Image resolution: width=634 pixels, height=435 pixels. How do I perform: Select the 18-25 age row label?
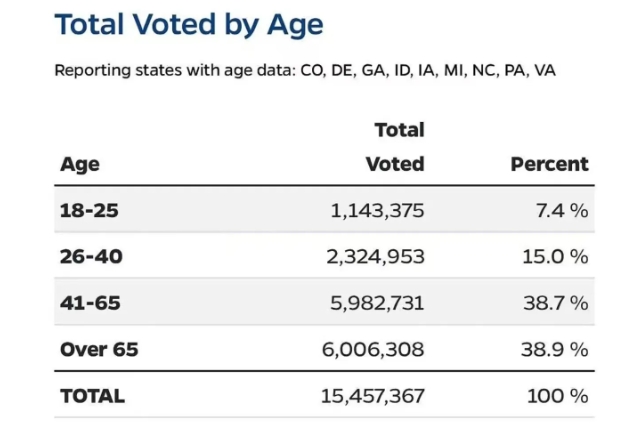[89, 211]
